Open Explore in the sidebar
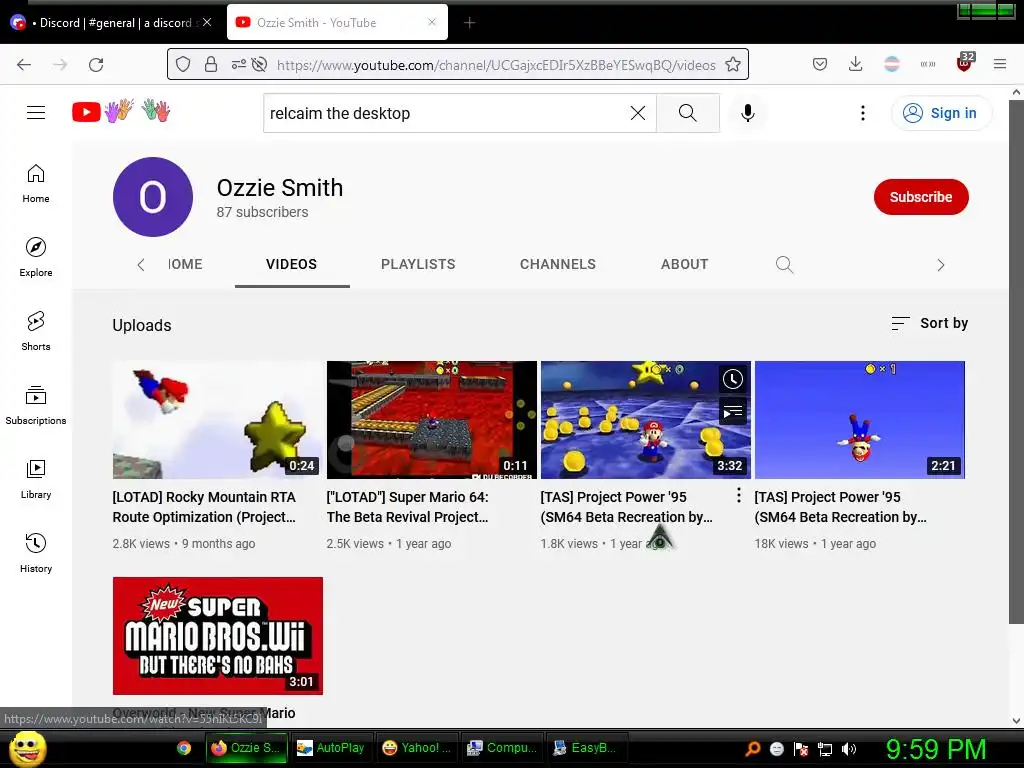The width and height of the screenshot is (1024, 768). (x=36, y=257)
